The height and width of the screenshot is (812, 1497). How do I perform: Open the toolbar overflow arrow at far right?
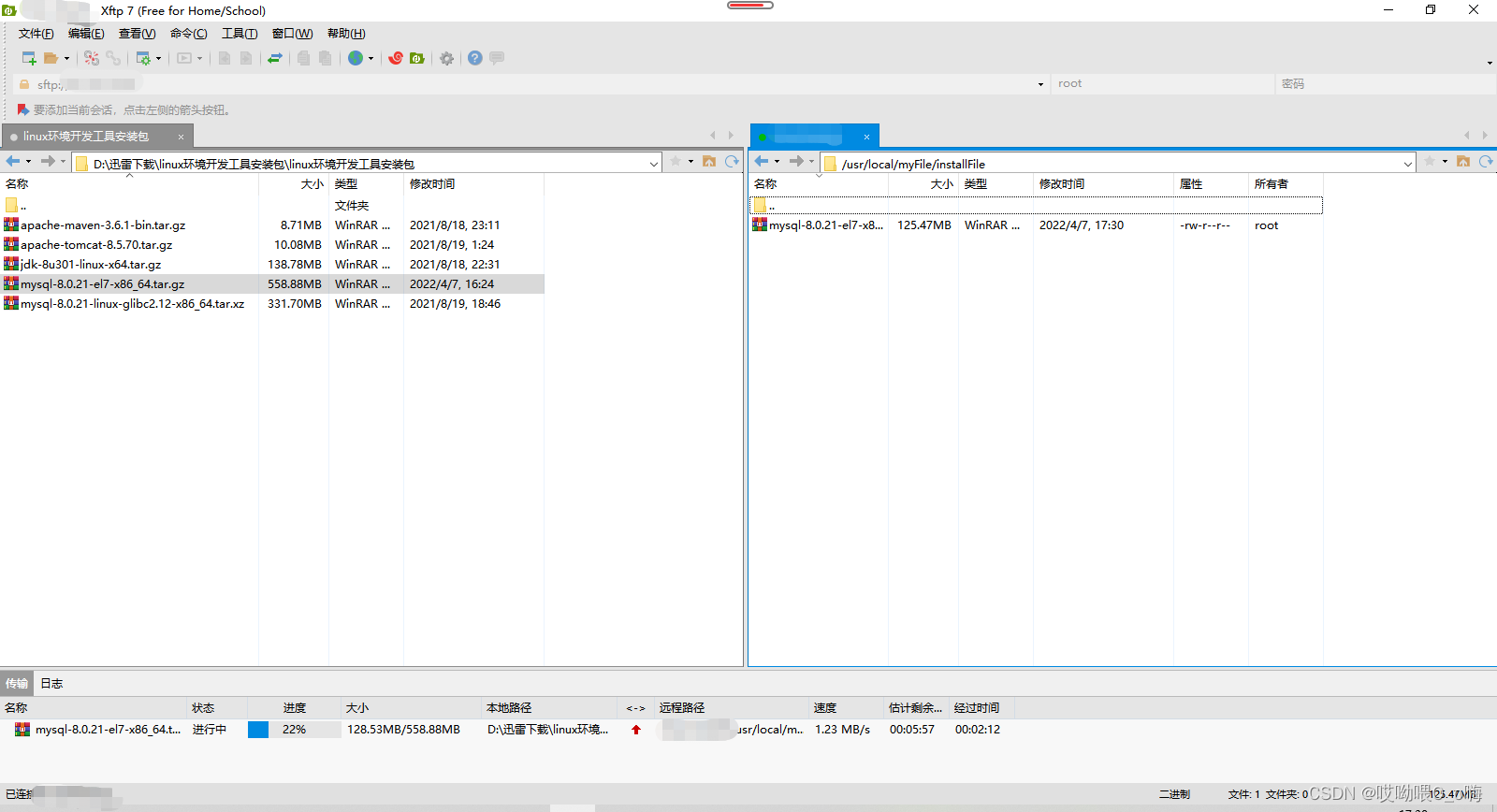click(1490, 63)
